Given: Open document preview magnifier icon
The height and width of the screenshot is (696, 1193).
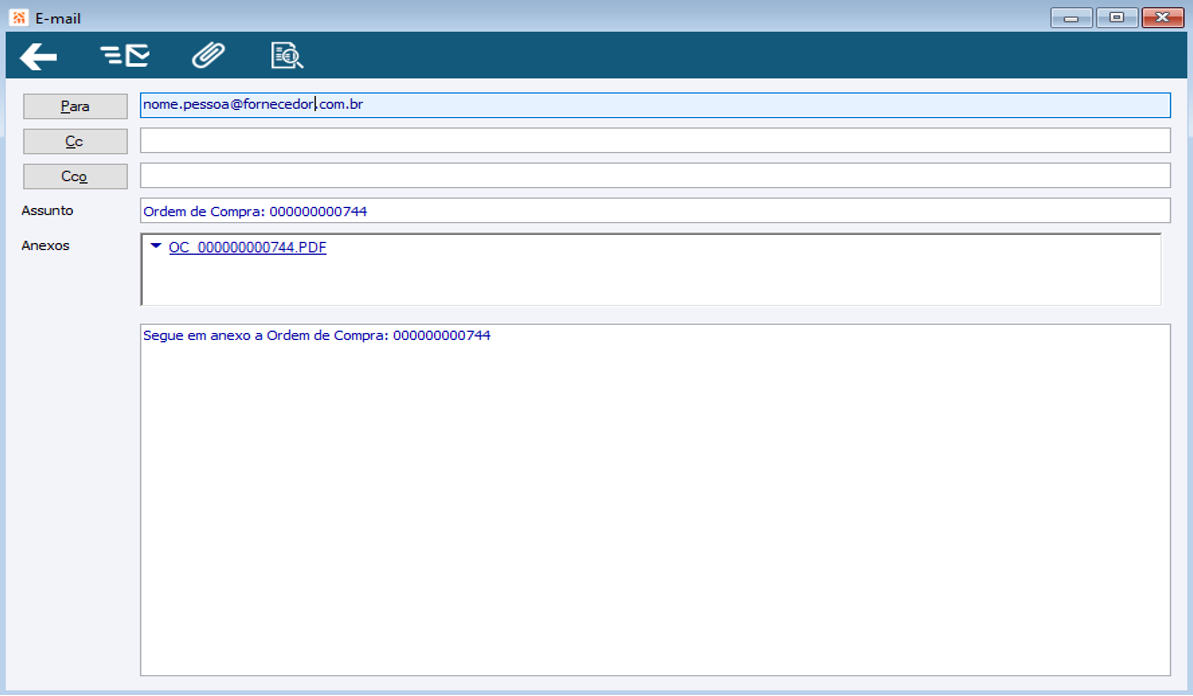Looking at the screenshot, I should (287, 56).
